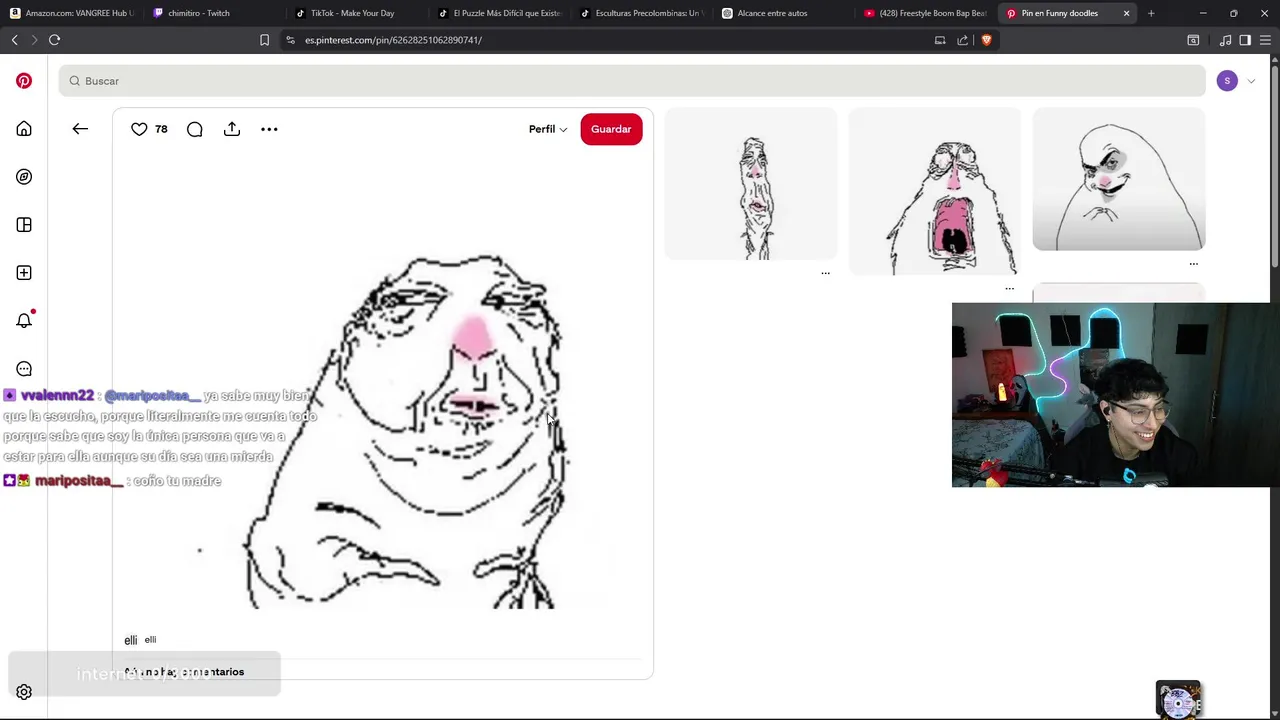
Task: Go to Home feed sidebar icon
Action: [24, 129]
